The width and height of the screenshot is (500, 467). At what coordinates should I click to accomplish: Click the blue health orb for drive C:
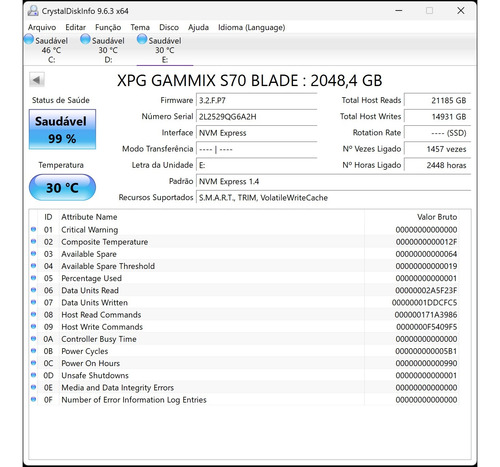(29, 39)
